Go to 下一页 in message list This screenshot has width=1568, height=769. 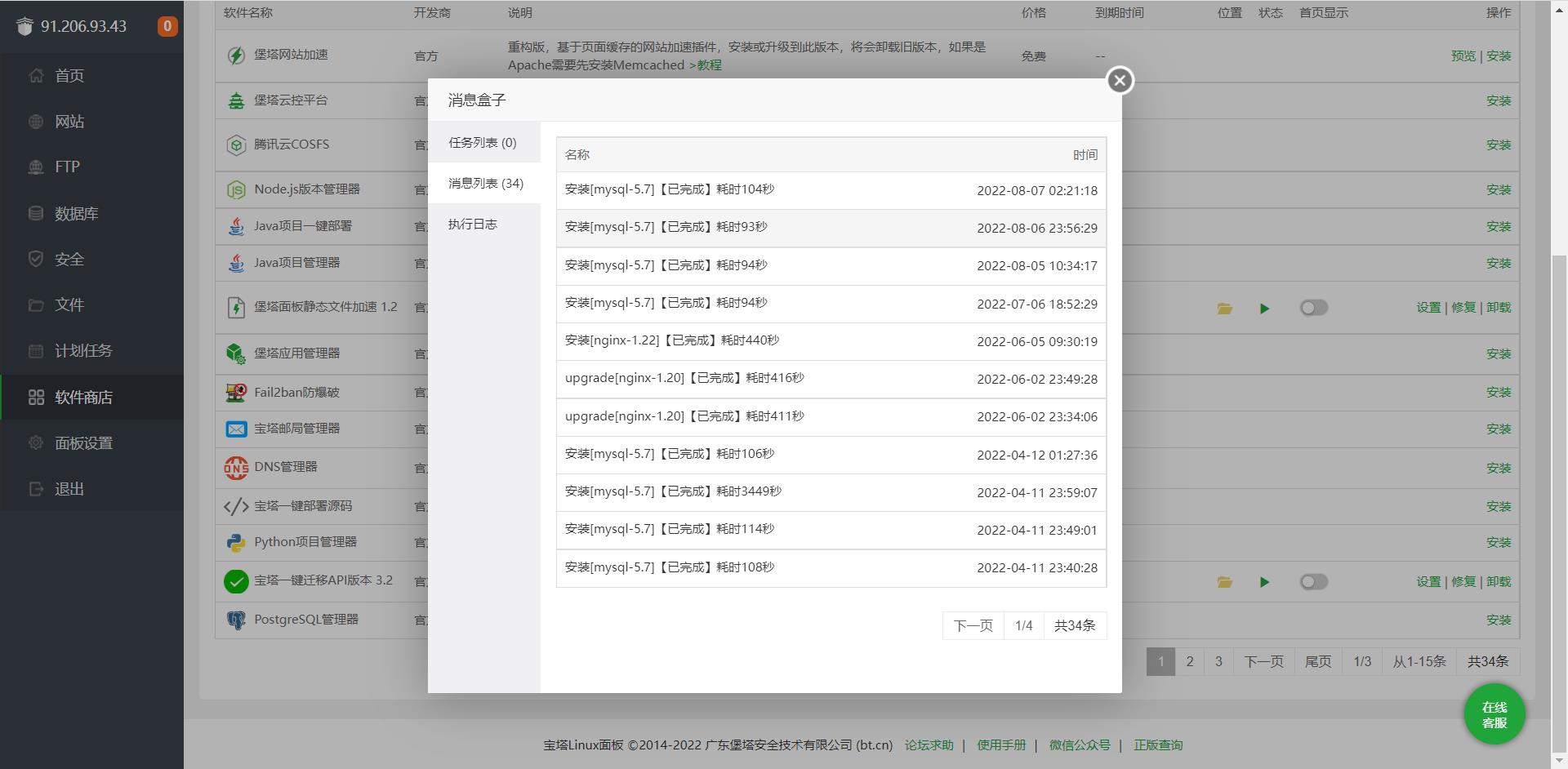[973, 625]
